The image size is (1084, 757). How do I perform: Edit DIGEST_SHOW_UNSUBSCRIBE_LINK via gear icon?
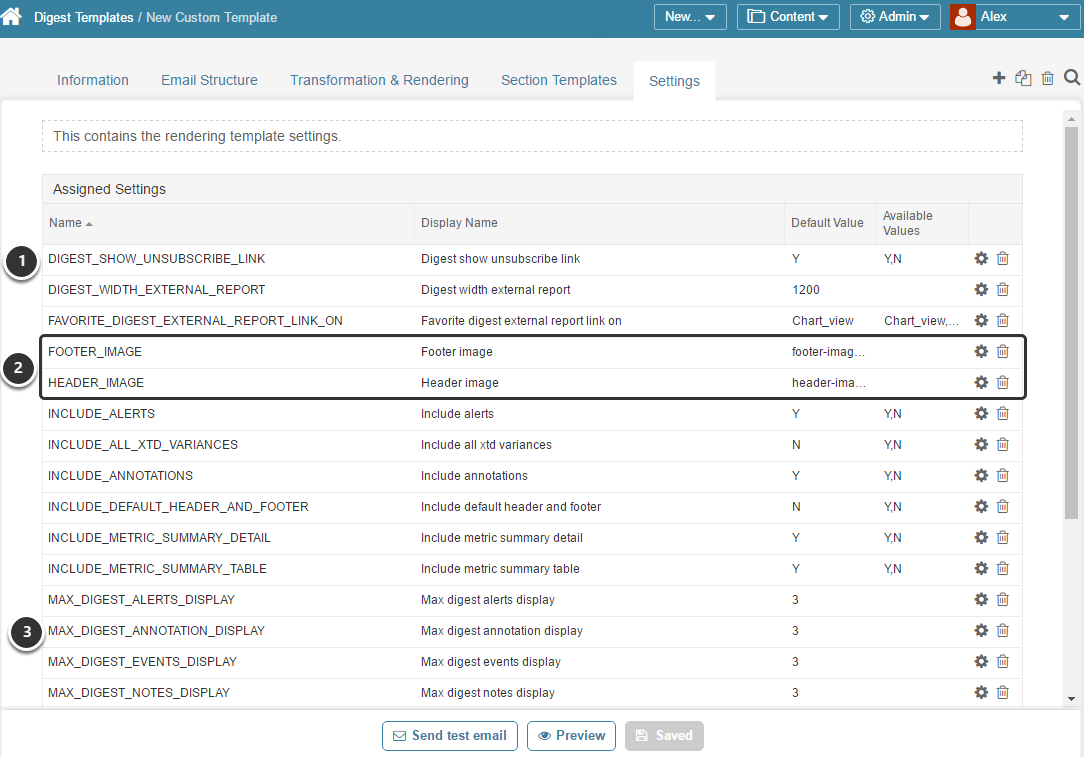coord(981,259)
